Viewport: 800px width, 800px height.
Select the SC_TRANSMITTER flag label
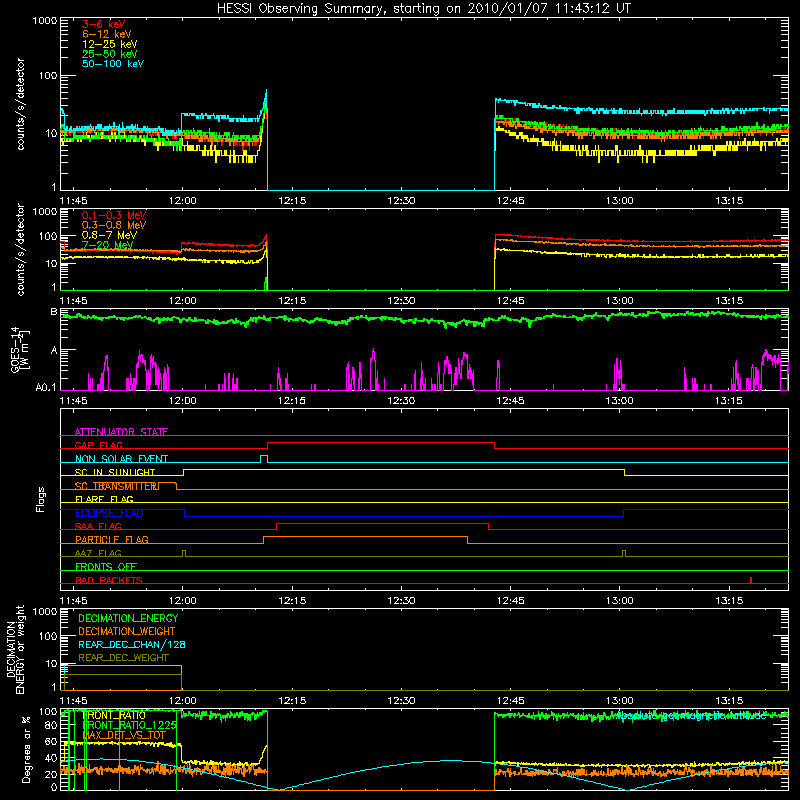(117, 486)
